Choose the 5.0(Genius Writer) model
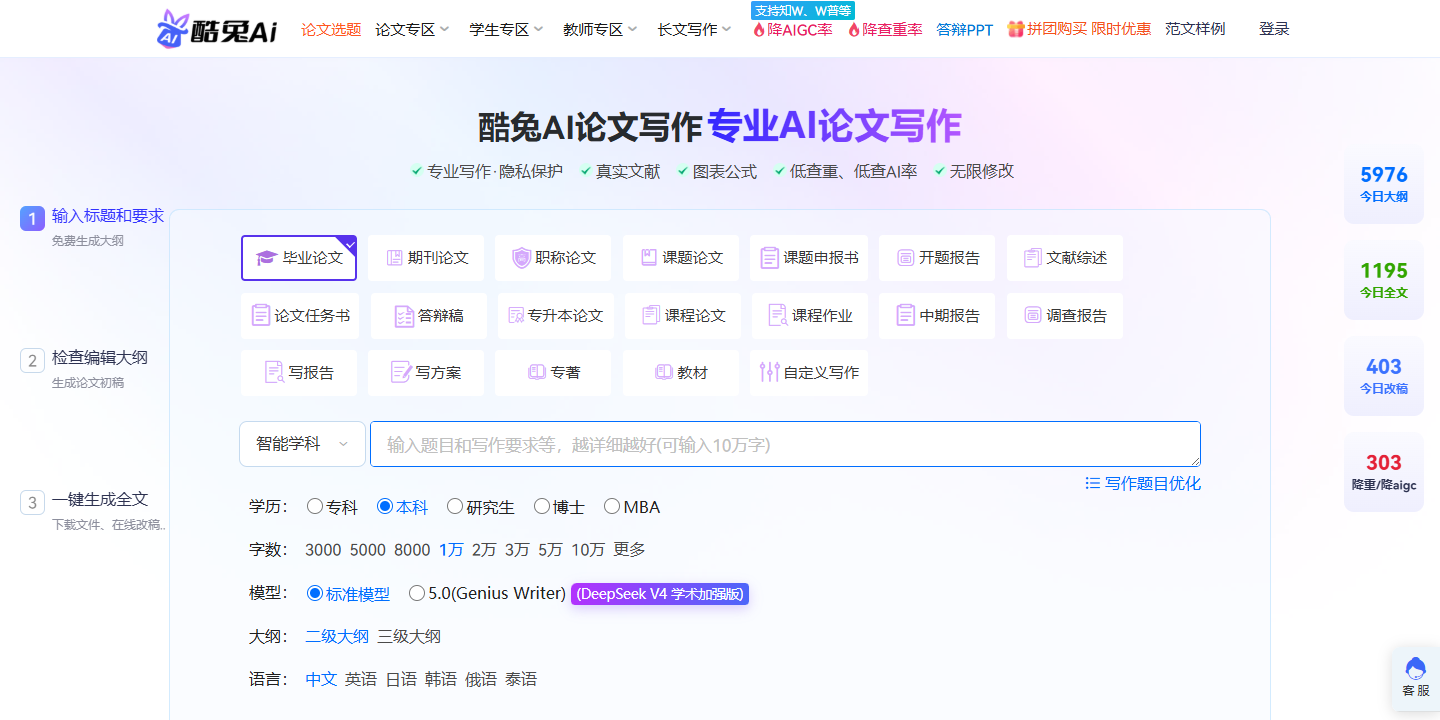Screen dimensions: 1440x720 (x=417, y=593)
